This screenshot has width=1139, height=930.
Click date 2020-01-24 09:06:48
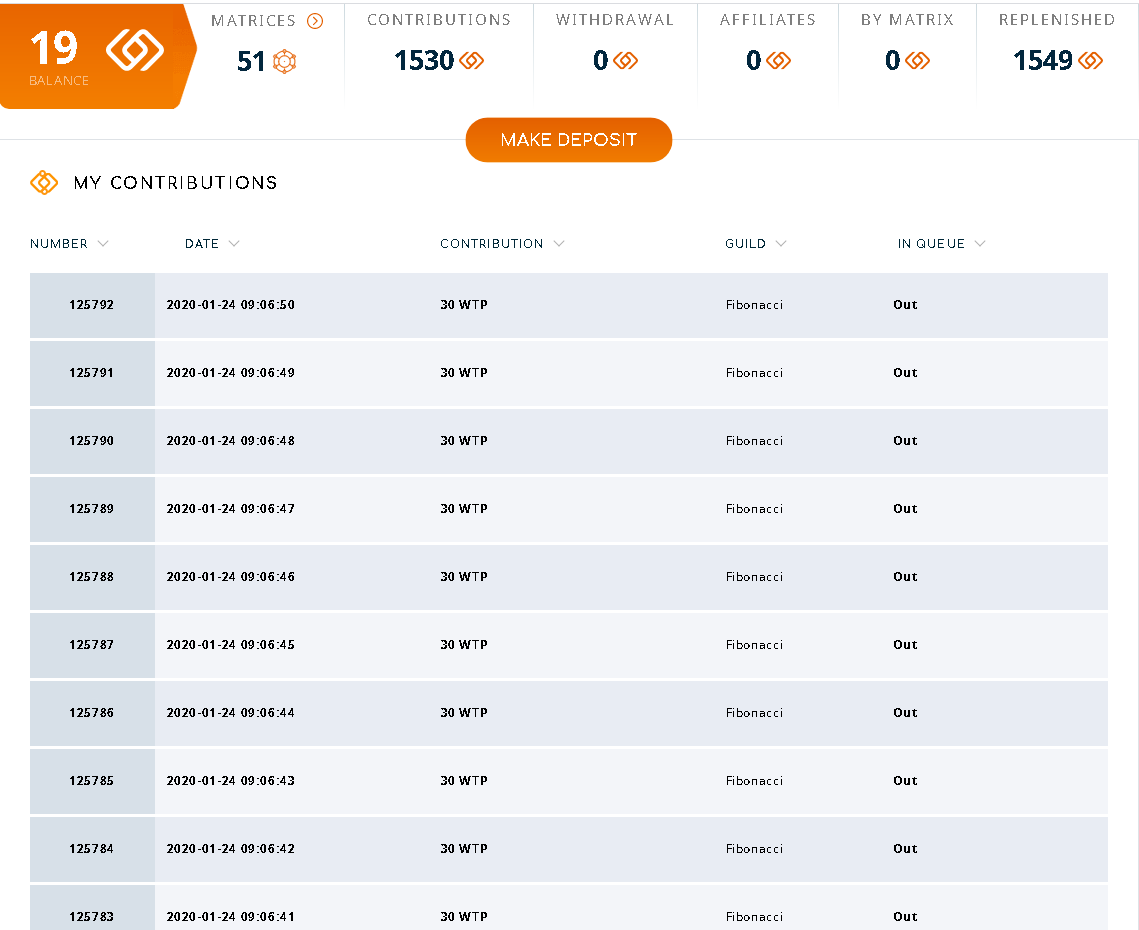[x=230, y=441]
